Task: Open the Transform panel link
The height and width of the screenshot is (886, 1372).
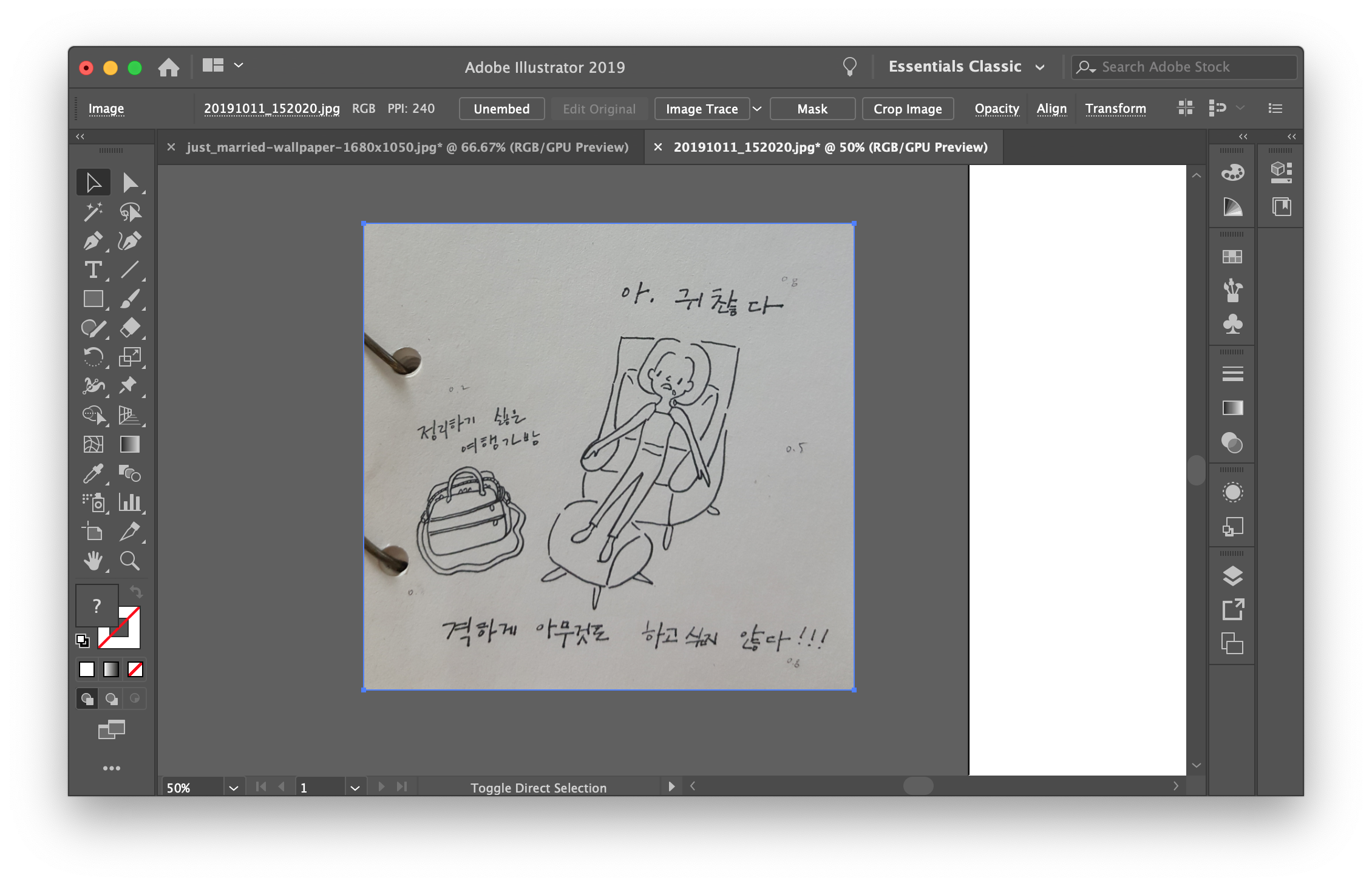Action: 1115,109
